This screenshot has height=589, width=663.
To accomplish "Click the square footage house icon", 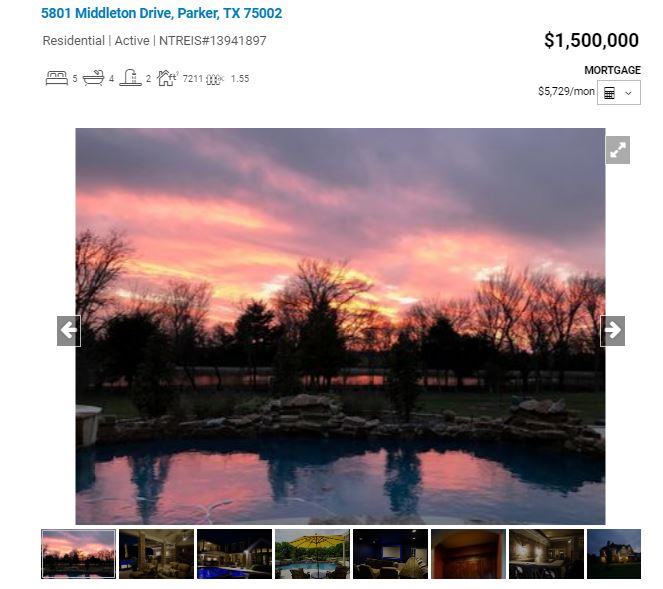I will point(167,78).
